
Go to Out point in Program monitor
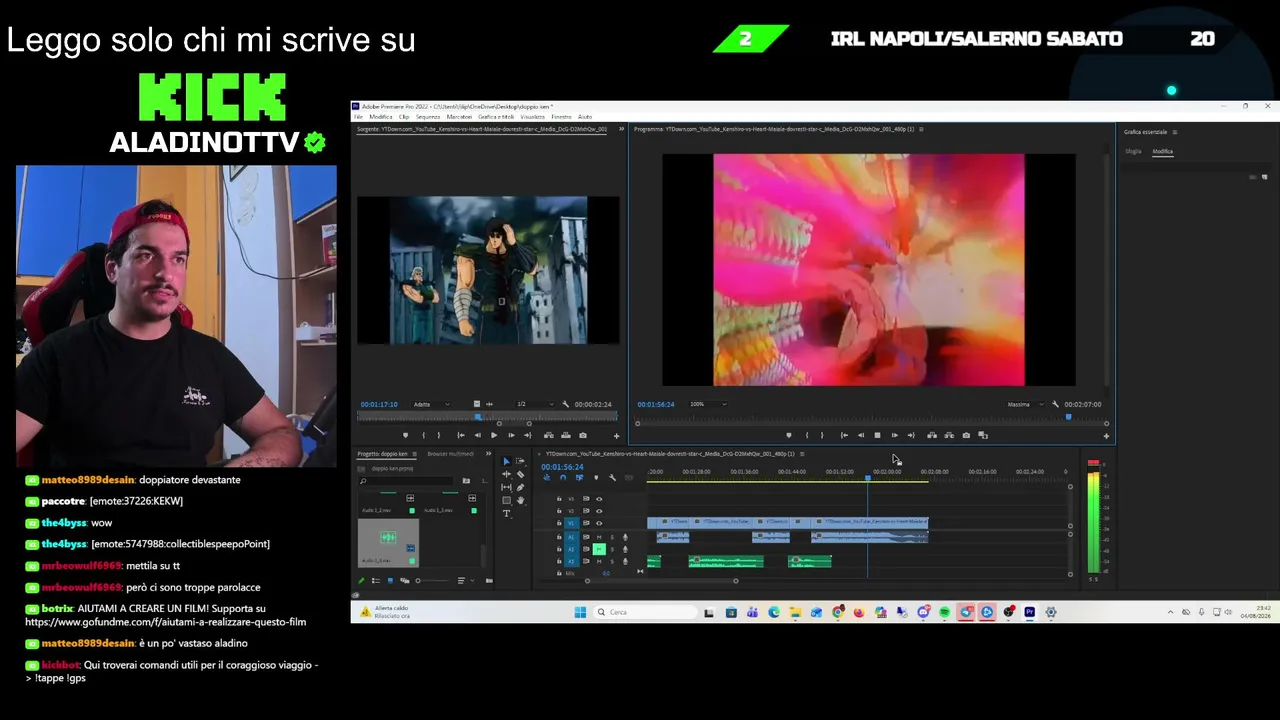click(x=911, y=435)
